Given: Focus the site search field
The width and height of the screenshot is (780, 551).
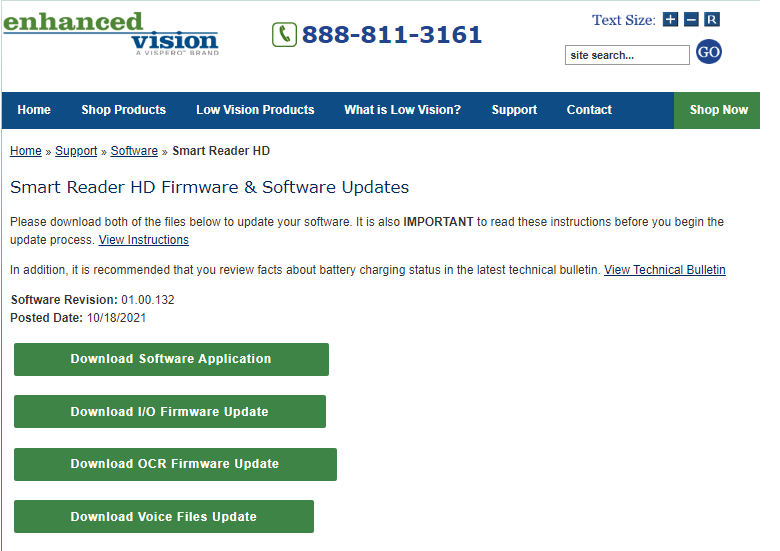Looking at the screenshot, I should click(627, 55).
